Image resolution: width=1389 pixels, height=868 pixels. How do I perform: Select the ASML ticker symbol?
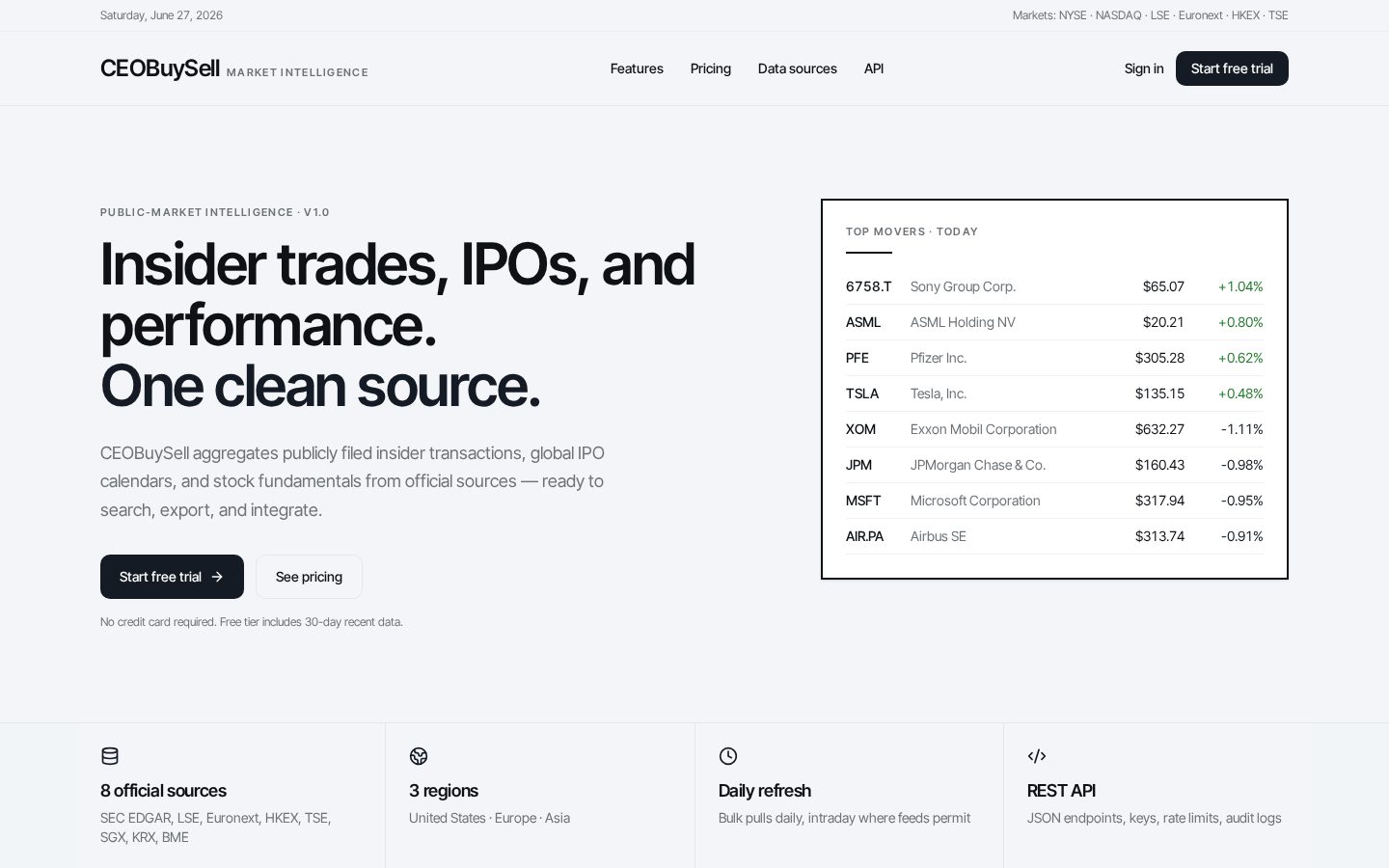(863, 322)
